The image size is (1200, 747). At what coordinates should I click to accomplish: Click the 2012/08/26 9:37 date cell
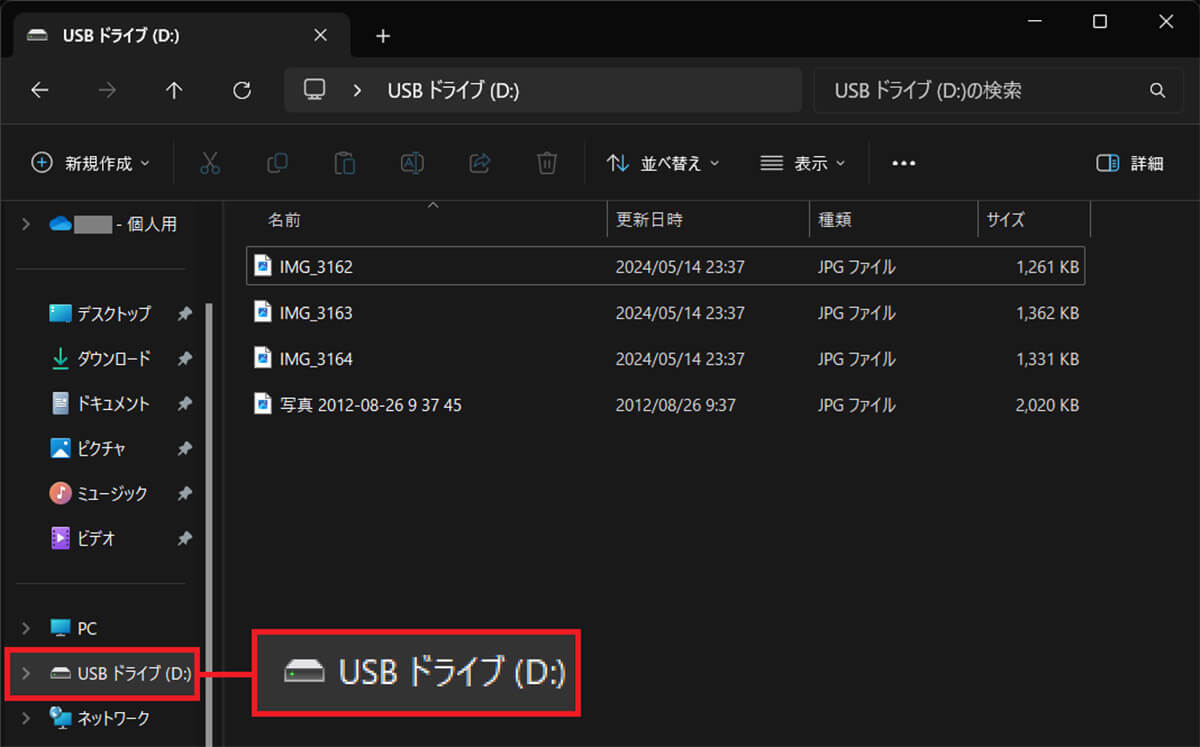(676, 405)
